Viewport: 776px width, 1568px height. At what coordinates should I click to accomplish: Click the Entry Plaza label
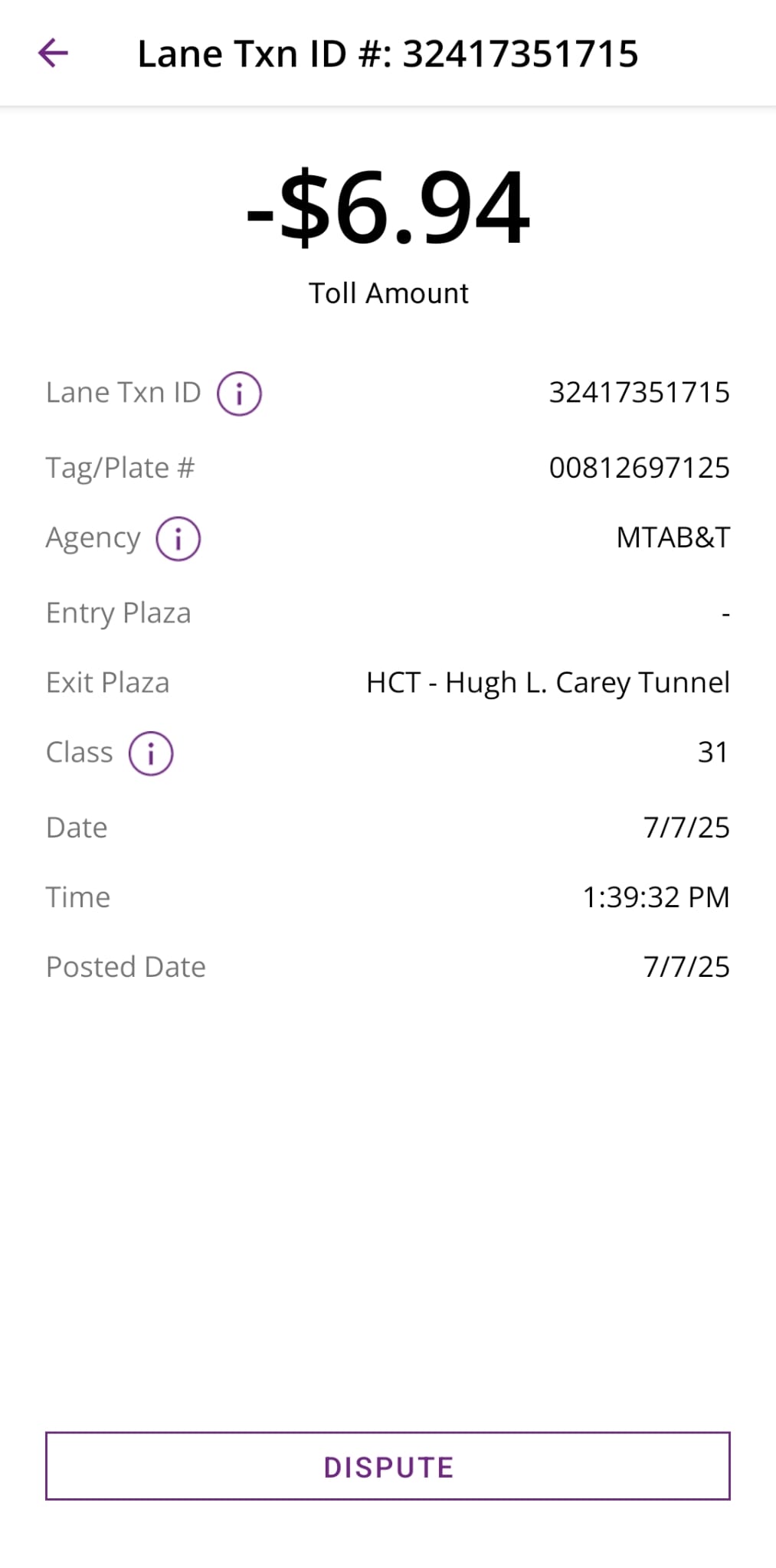(118, 613)
